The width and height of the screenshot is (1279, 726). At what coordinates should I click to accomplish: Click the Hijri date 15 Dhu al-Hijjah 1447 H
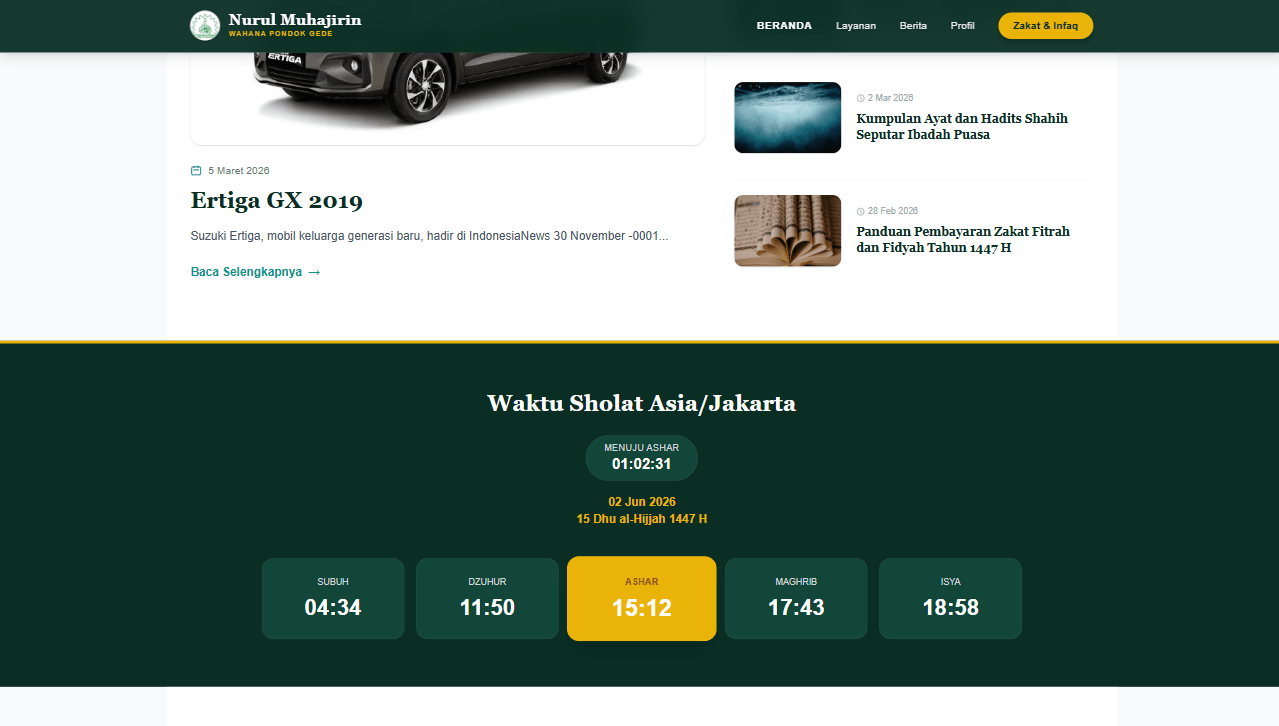tap(642, 519)
